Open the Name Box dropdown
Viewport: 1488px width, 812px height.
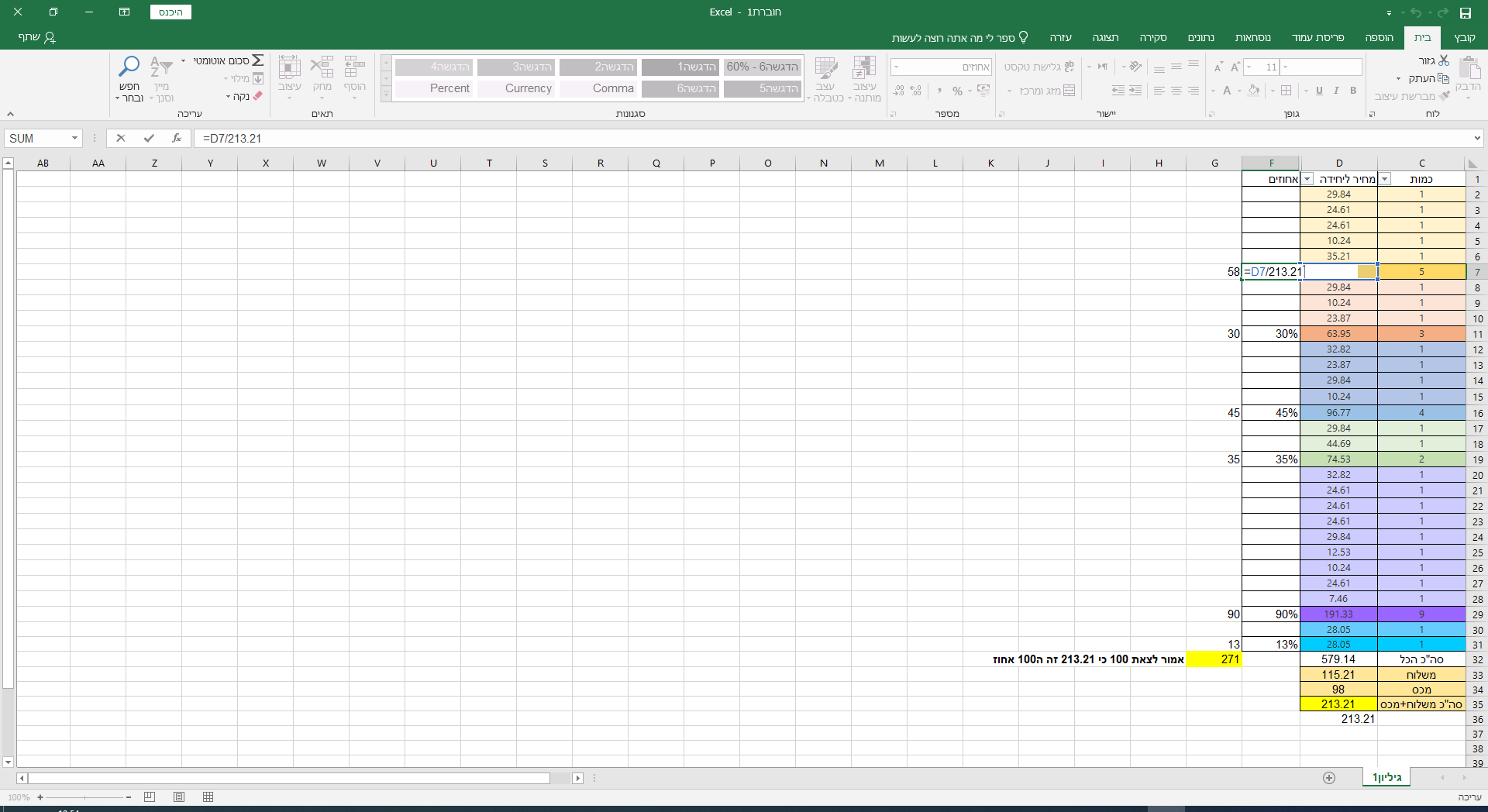[x=74, y=139]
